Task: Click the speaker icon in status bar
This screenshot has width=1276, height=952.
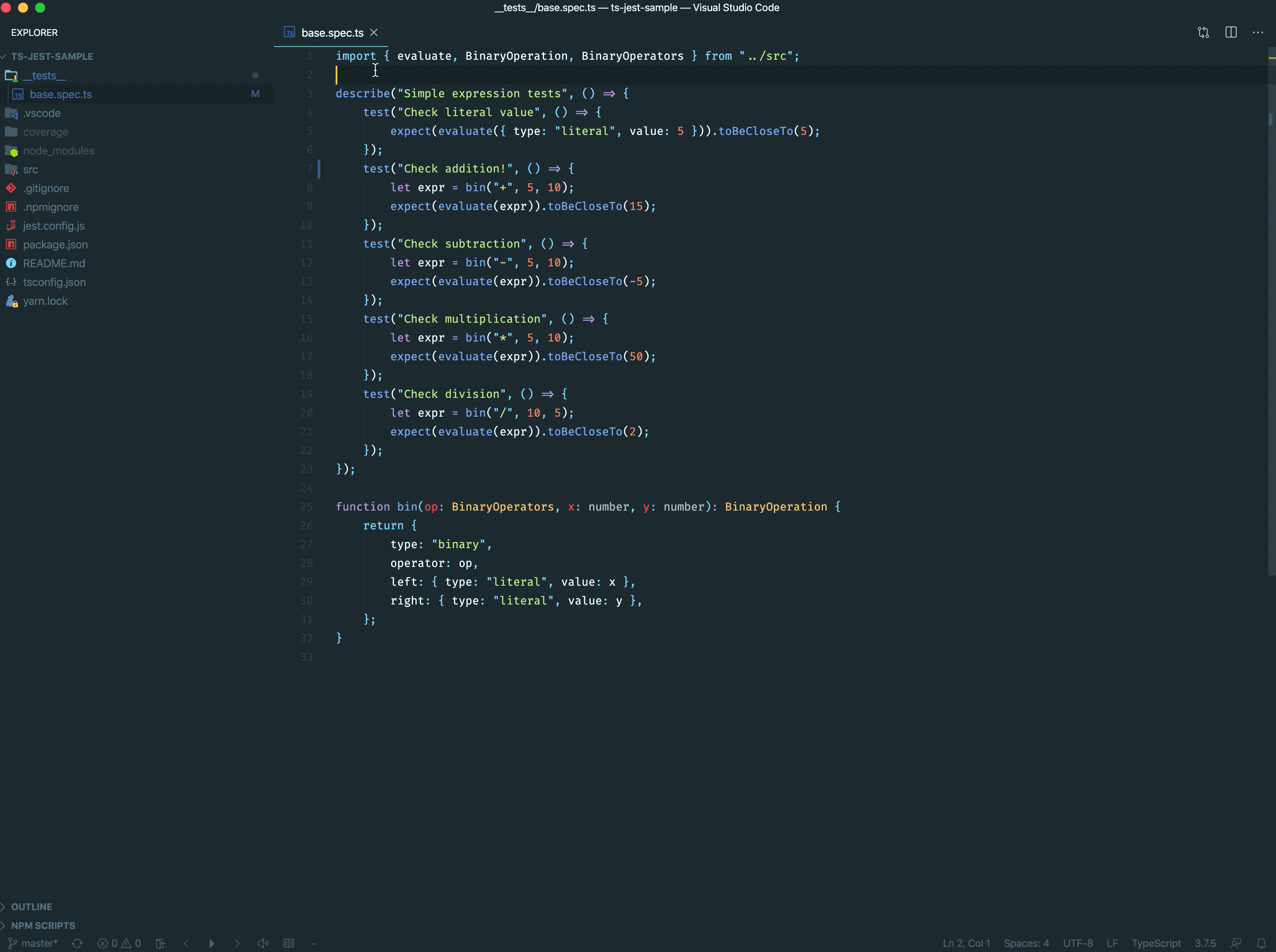Action: [263, 943]
